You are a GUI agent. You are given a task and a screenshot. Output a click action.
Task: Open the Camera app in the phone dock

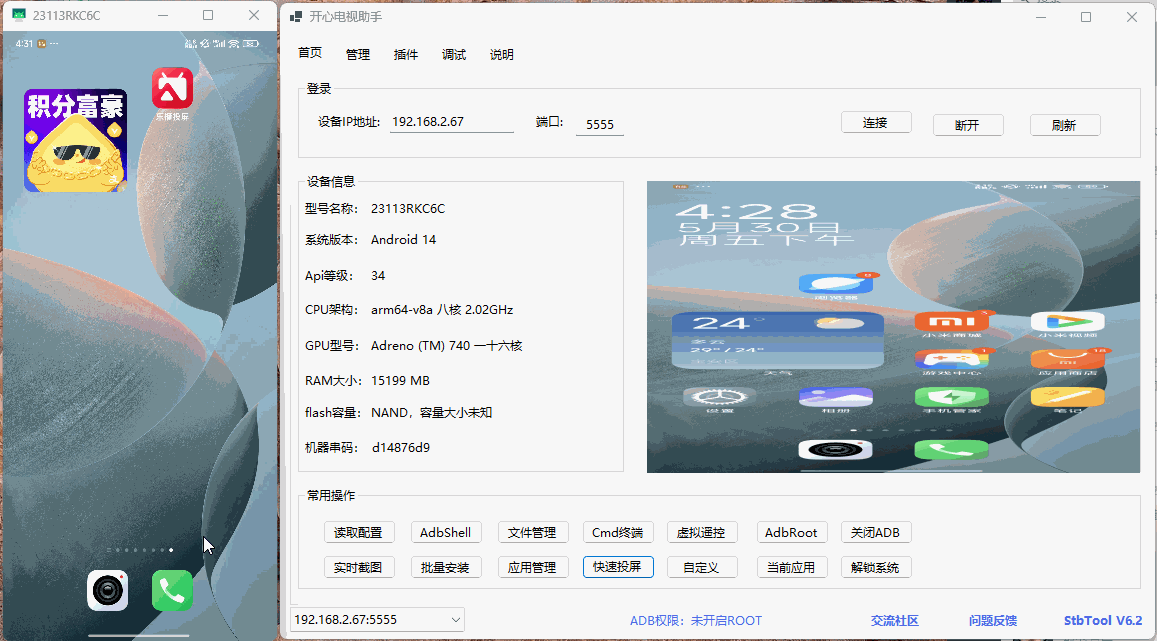(x=107, y=590)
